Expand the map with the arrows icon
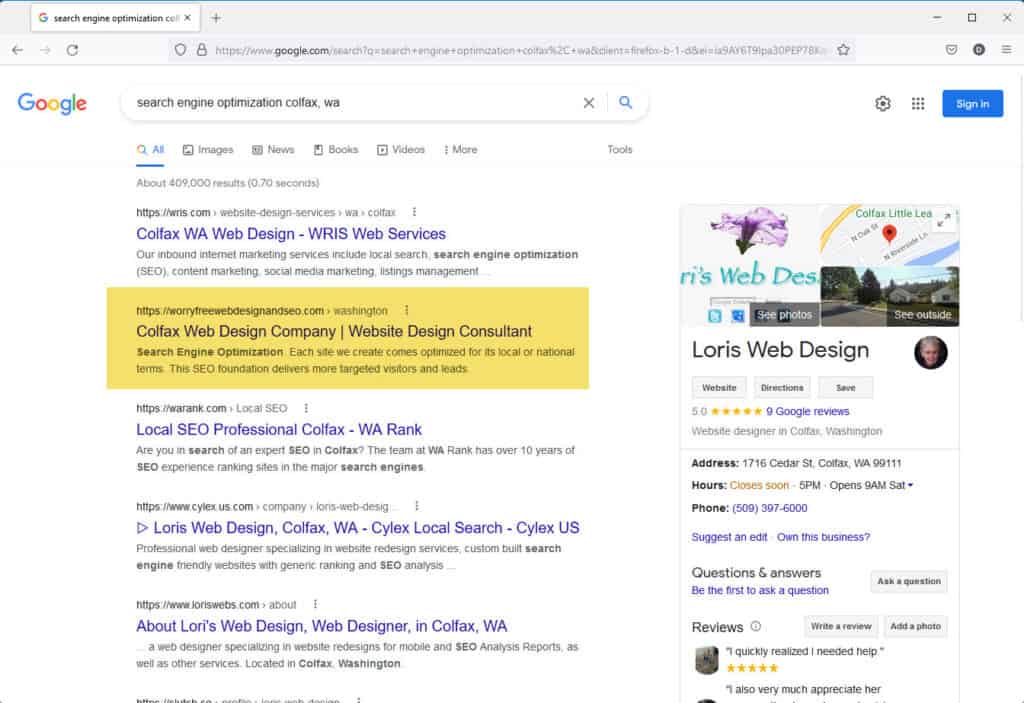 click(944, 220)
